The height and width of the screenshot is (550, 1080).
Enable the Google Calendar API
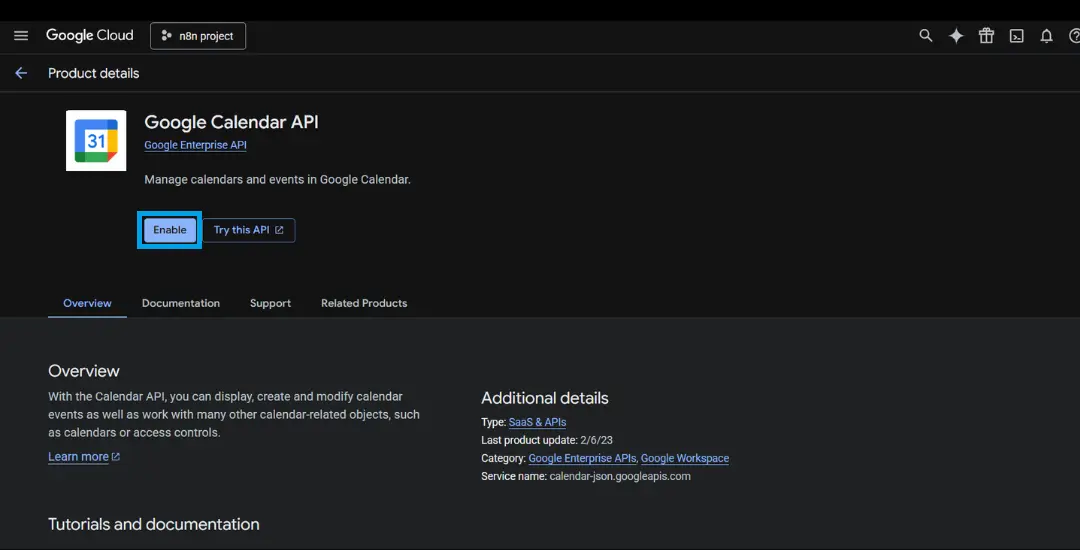pos(169,230)
